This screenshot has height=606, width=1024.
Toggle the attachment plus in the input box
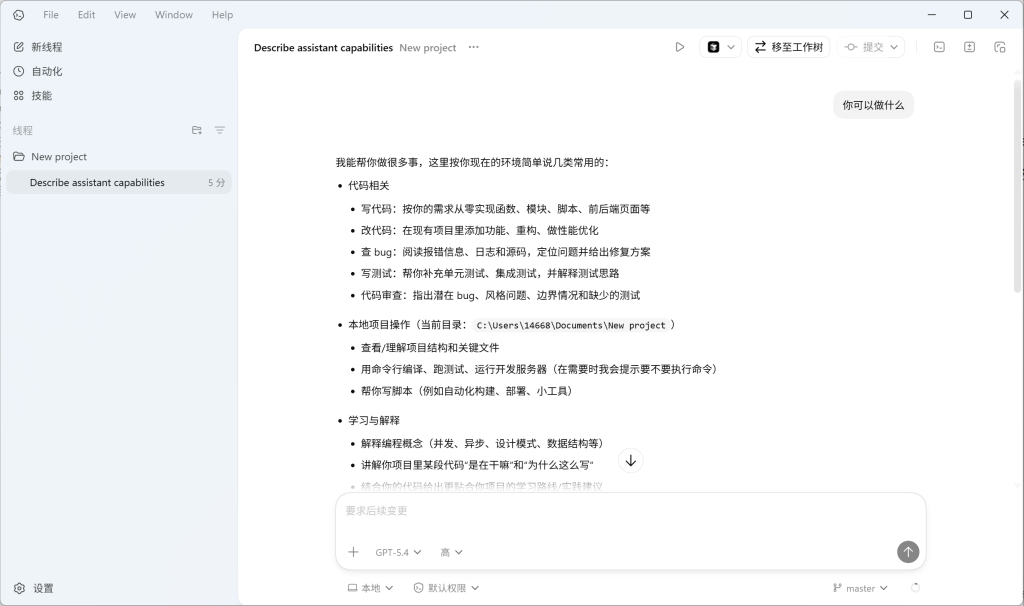coord(353,551)
